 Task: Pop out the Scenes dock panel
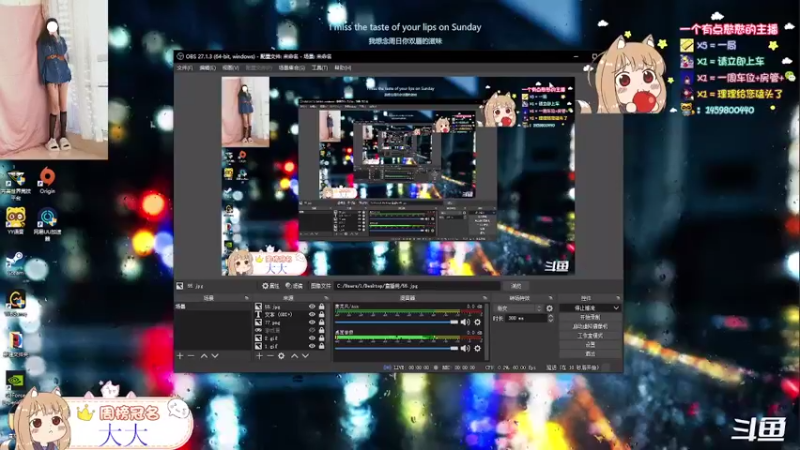coord(246,298)
